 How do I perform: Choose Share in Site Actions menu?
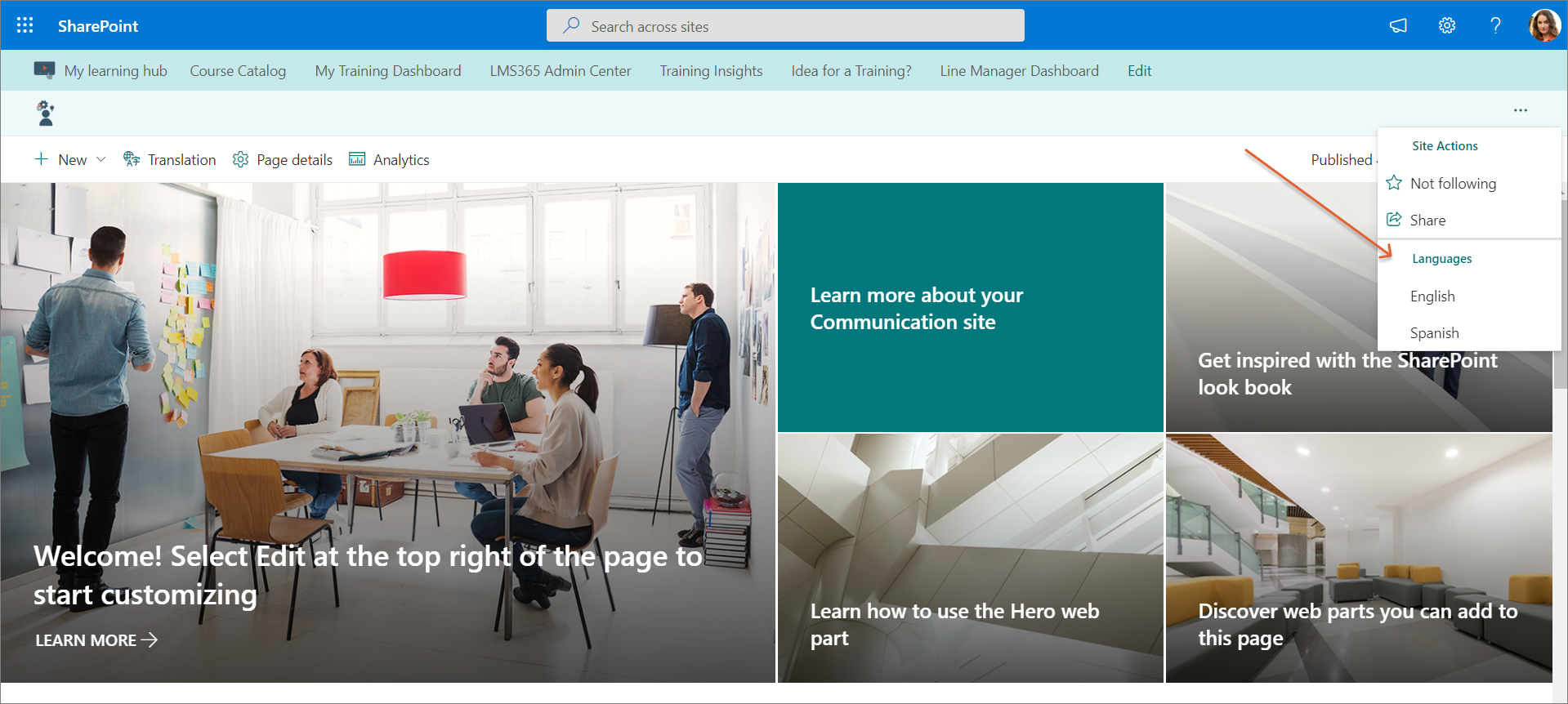click(1427, 221)
